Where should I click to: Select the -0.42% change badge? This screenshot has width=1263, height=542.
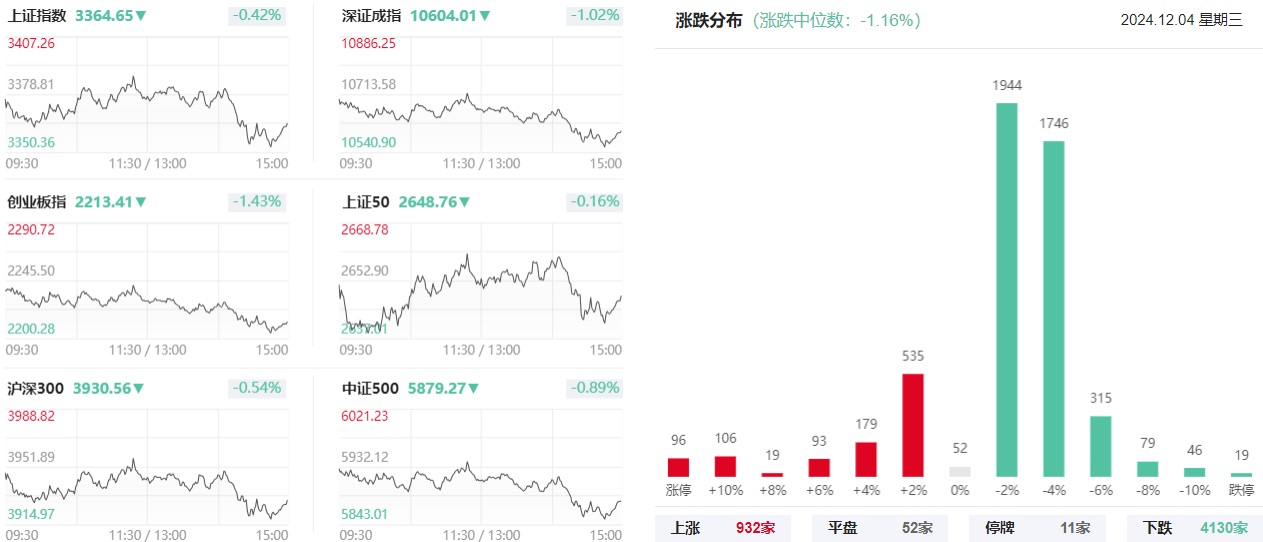257,16
